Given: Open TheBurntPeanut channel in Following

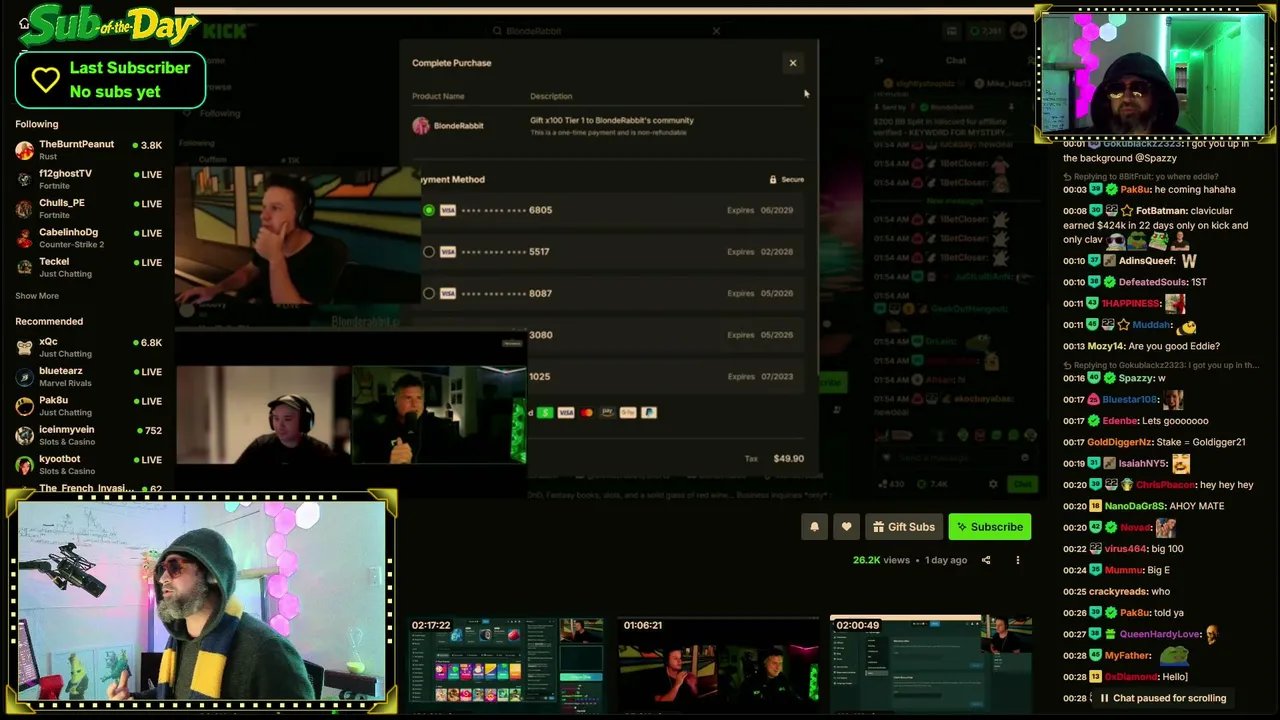Looking at the screenshot, I should (88, 150).
